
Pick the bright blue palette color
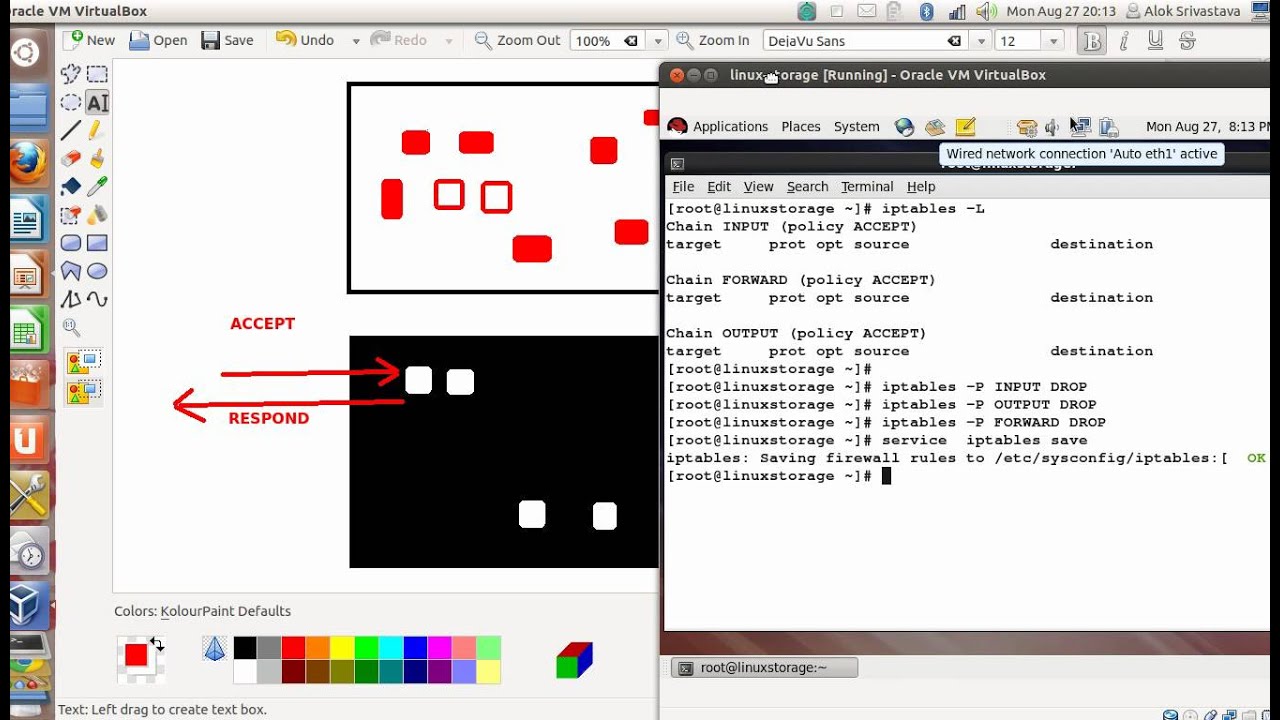(415, 648)
